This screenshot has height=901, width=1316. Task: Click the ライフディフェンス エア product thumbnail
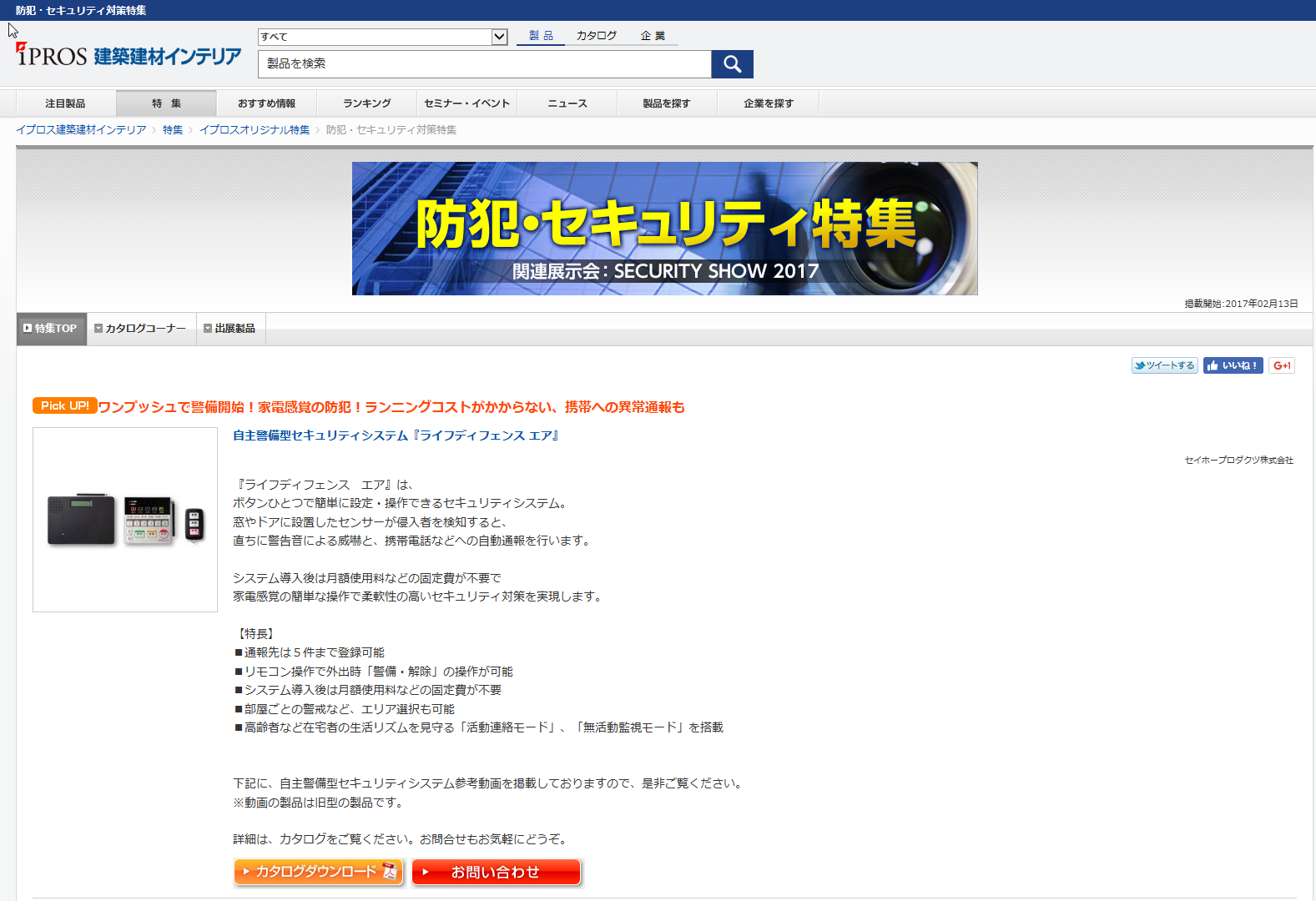[125, 520]
